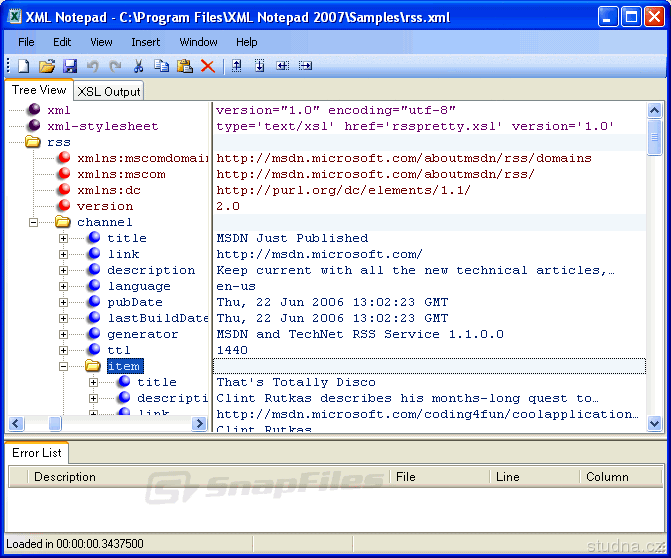The height and width of the screenshot is (558, 671).
Task: Click the MSDN Just Published title value
Action: 292,238
